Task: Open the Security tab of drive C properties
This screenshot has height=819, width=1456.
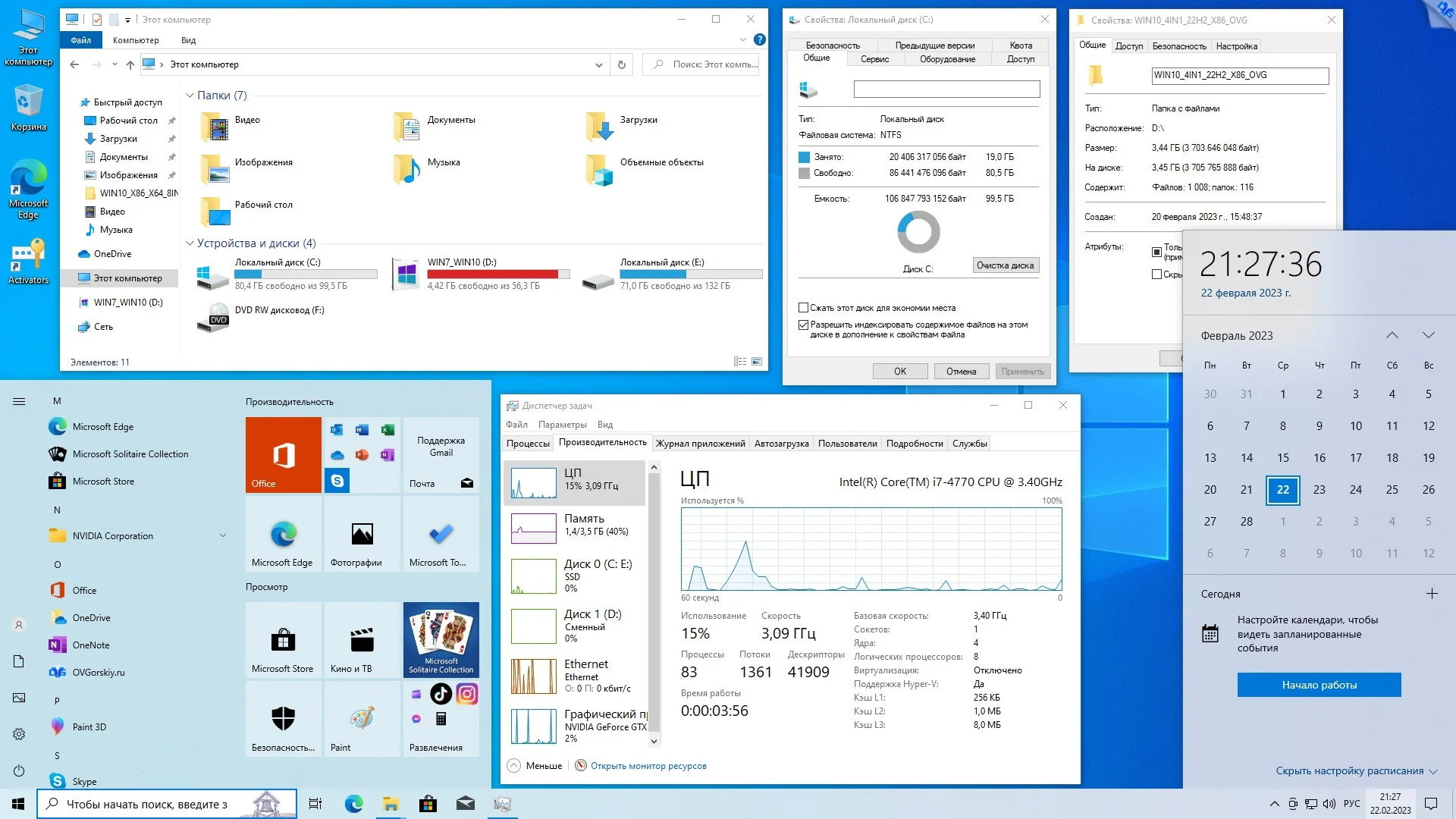Action: 832,45
